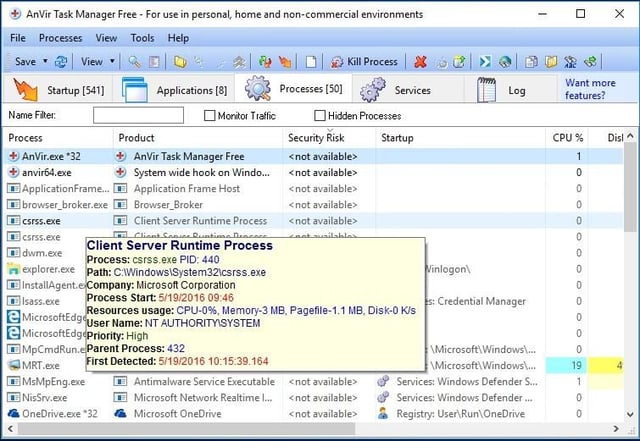The image size is (640, 441).
Task: Click the icon beside Antimalware Service Executable
Action: (x=120, y=381)
